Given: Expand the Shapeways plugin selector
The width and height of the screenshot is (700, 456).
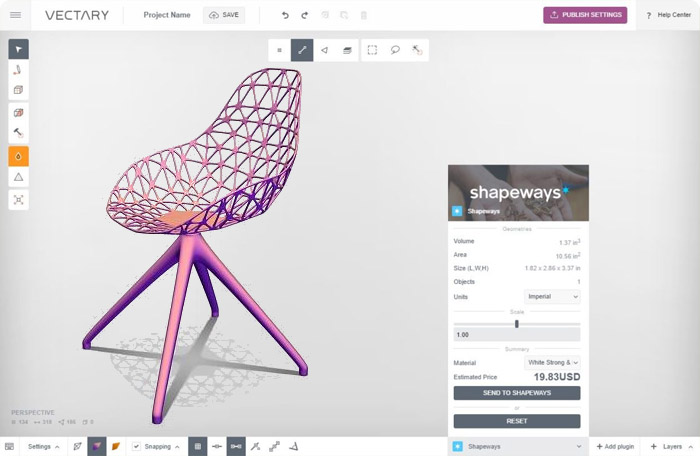Looking at the screenshot, I should [518, 446].
